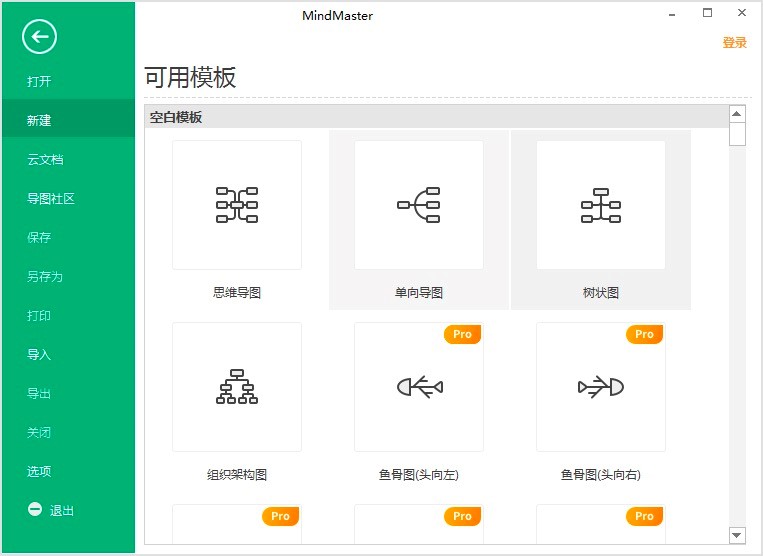Select 打印 from the sidebar

(39, 315)
